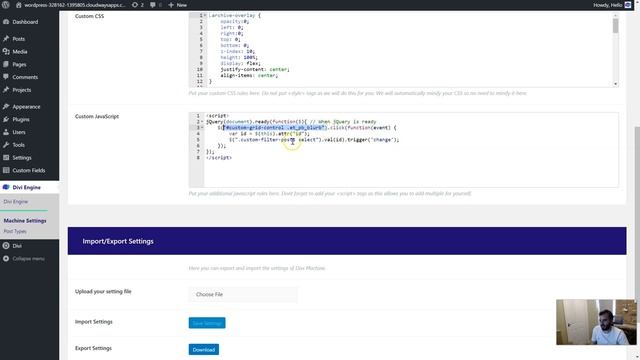Click the Posts pin icon
640x360 pixels.
[x=6, y=39]
